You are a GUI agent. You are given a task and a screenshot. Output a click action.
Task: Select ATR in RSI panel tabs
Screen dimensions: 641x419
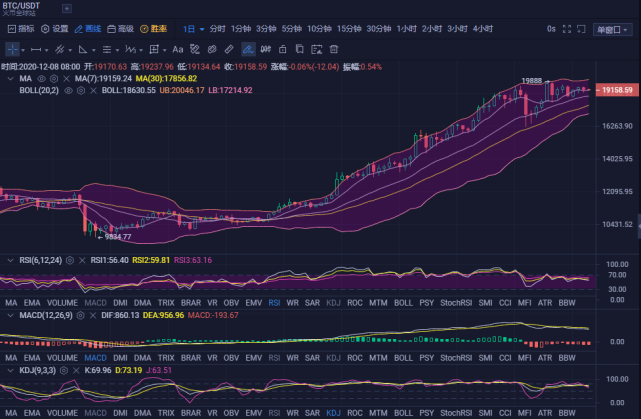pyautogui.click(x=545, y=303)
